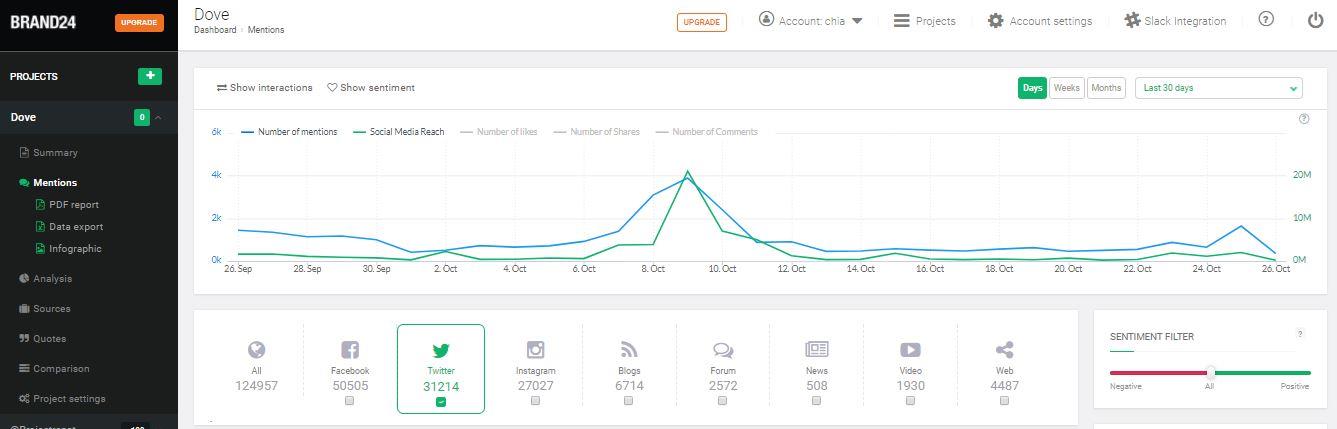Toggle Show sentiment on chart
Screen dimensions: 1337x429
coord(371,88)
